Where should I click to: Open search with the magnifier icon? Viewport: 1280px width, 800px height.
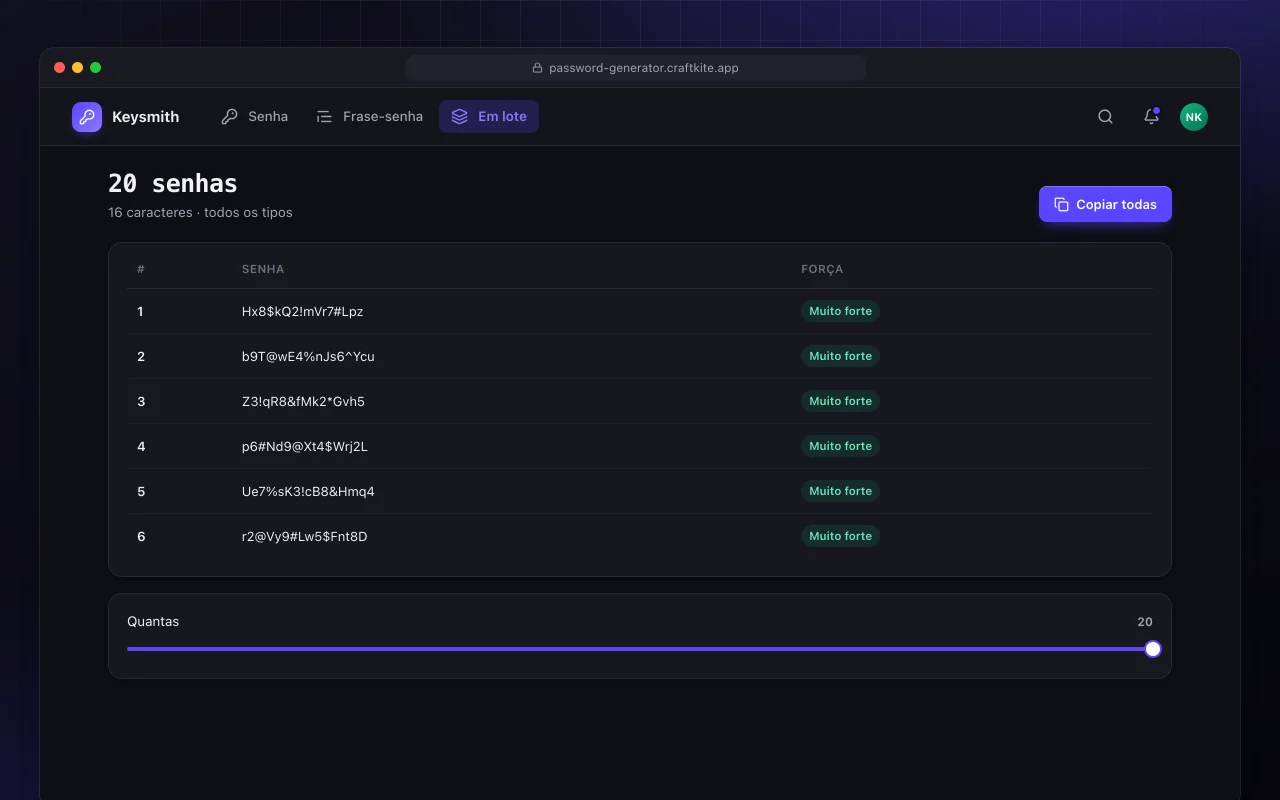(1105, 117)
